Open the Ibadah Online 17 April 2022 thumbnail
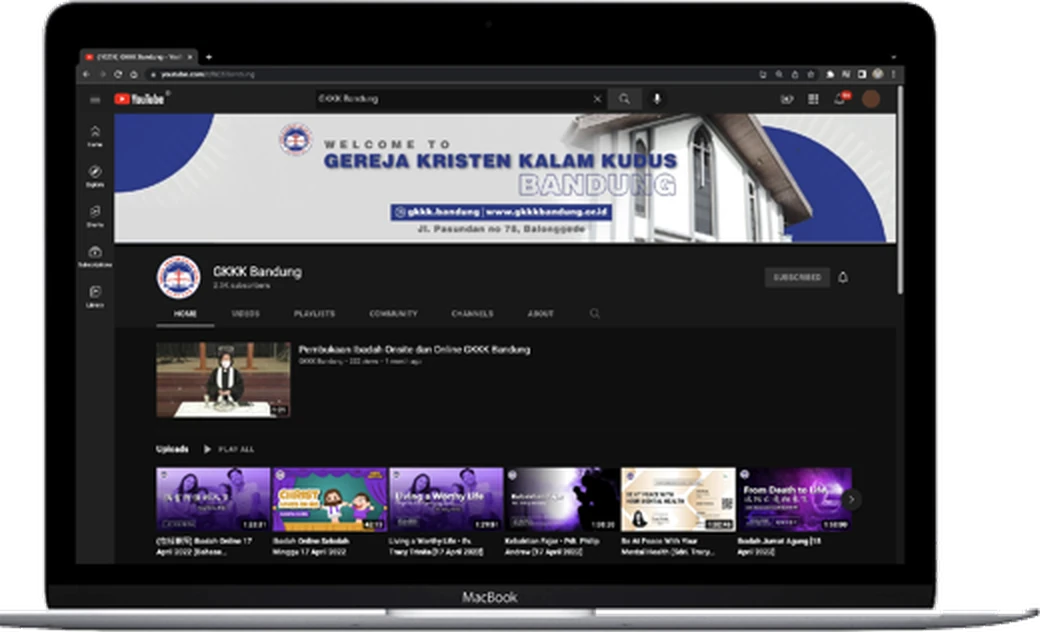 click(213, 499)
